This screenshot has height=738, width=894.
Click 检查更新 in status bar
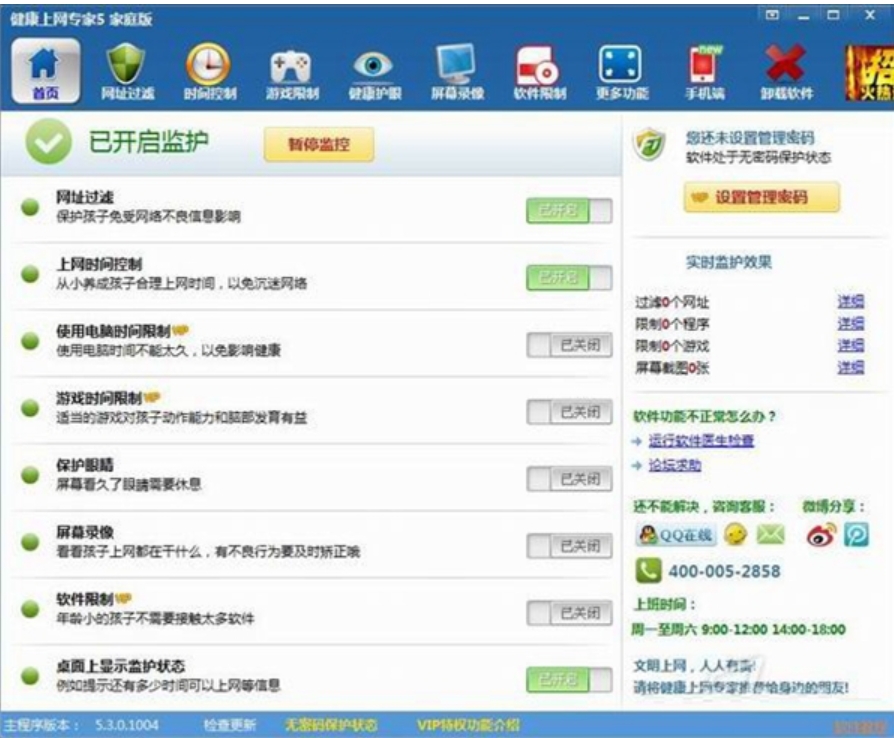coord(230,725)
